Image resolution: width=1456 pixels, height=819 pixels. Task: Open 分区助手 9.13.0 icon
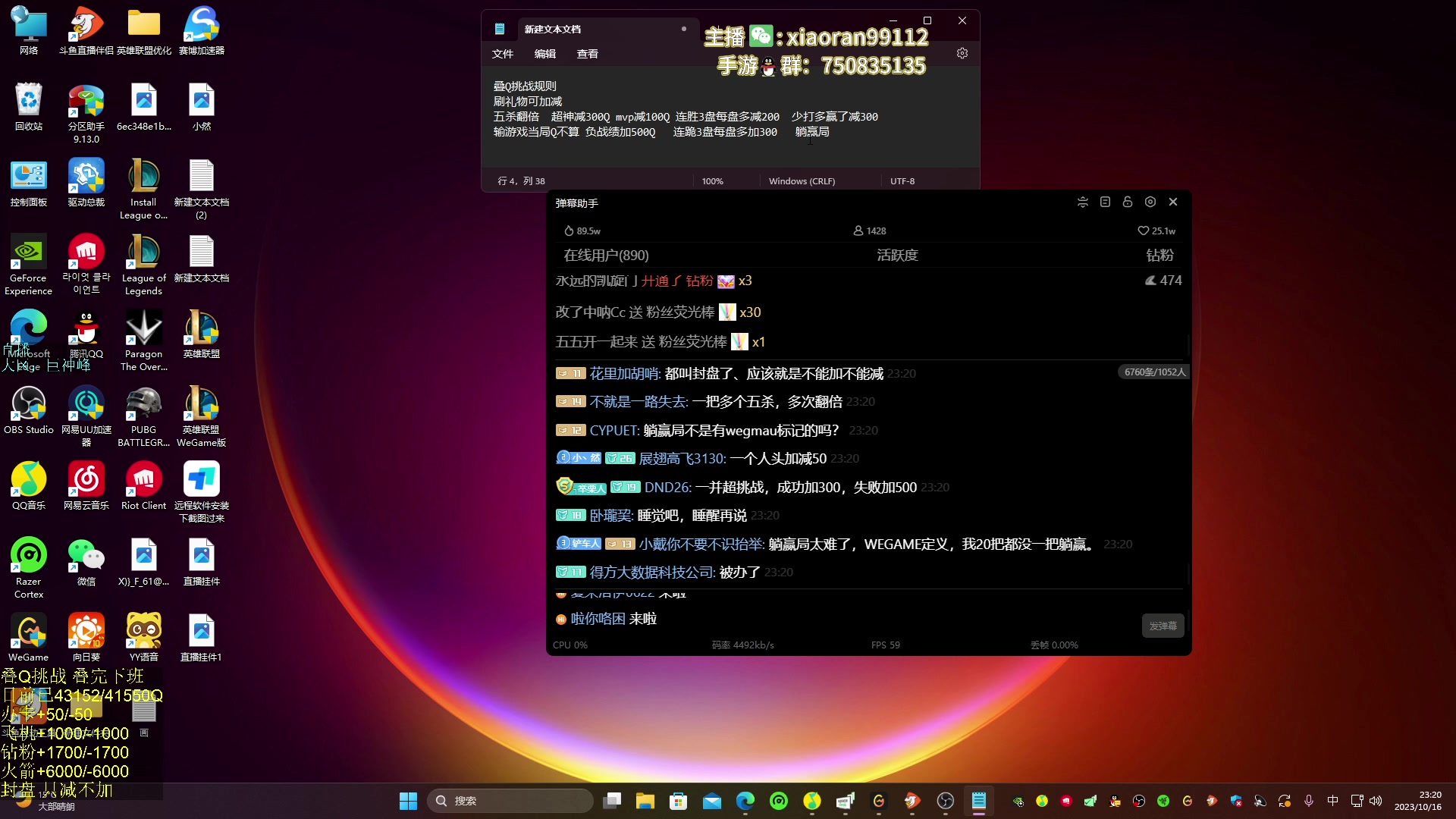[86, 112]
